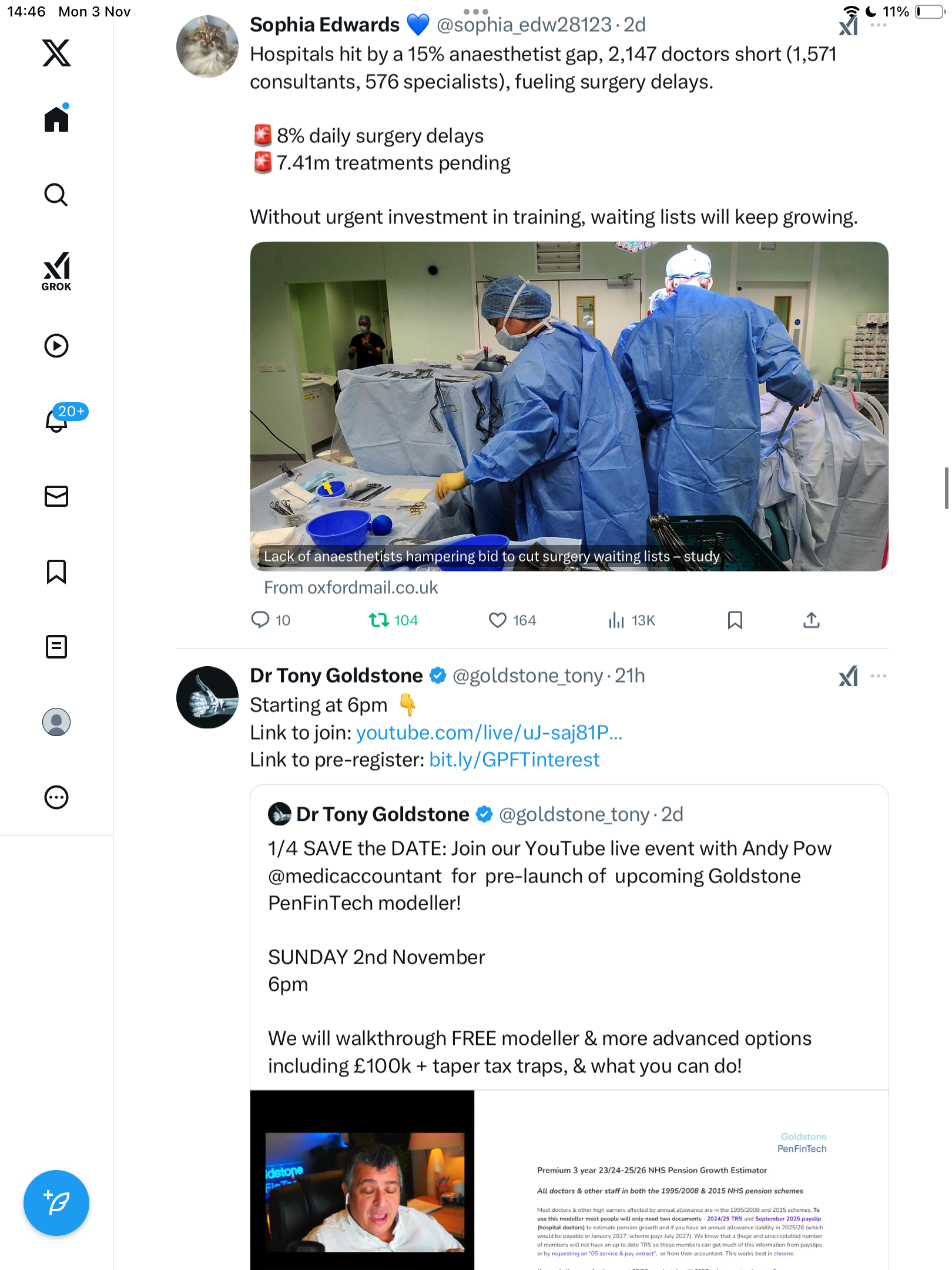Open the sidebar More menu circle
Screen dimensions: 952x1270
click(56, 797)
